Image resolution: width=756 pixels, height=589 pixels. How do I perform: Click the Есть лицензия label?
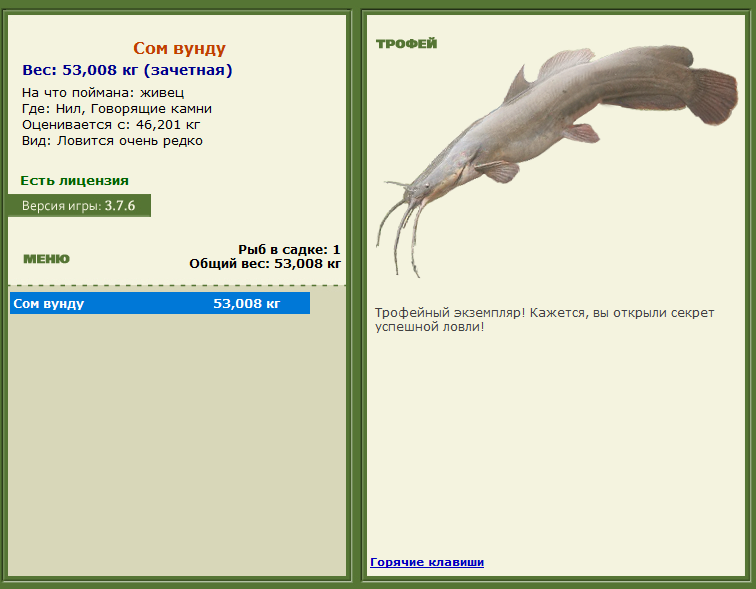(74, 181)
